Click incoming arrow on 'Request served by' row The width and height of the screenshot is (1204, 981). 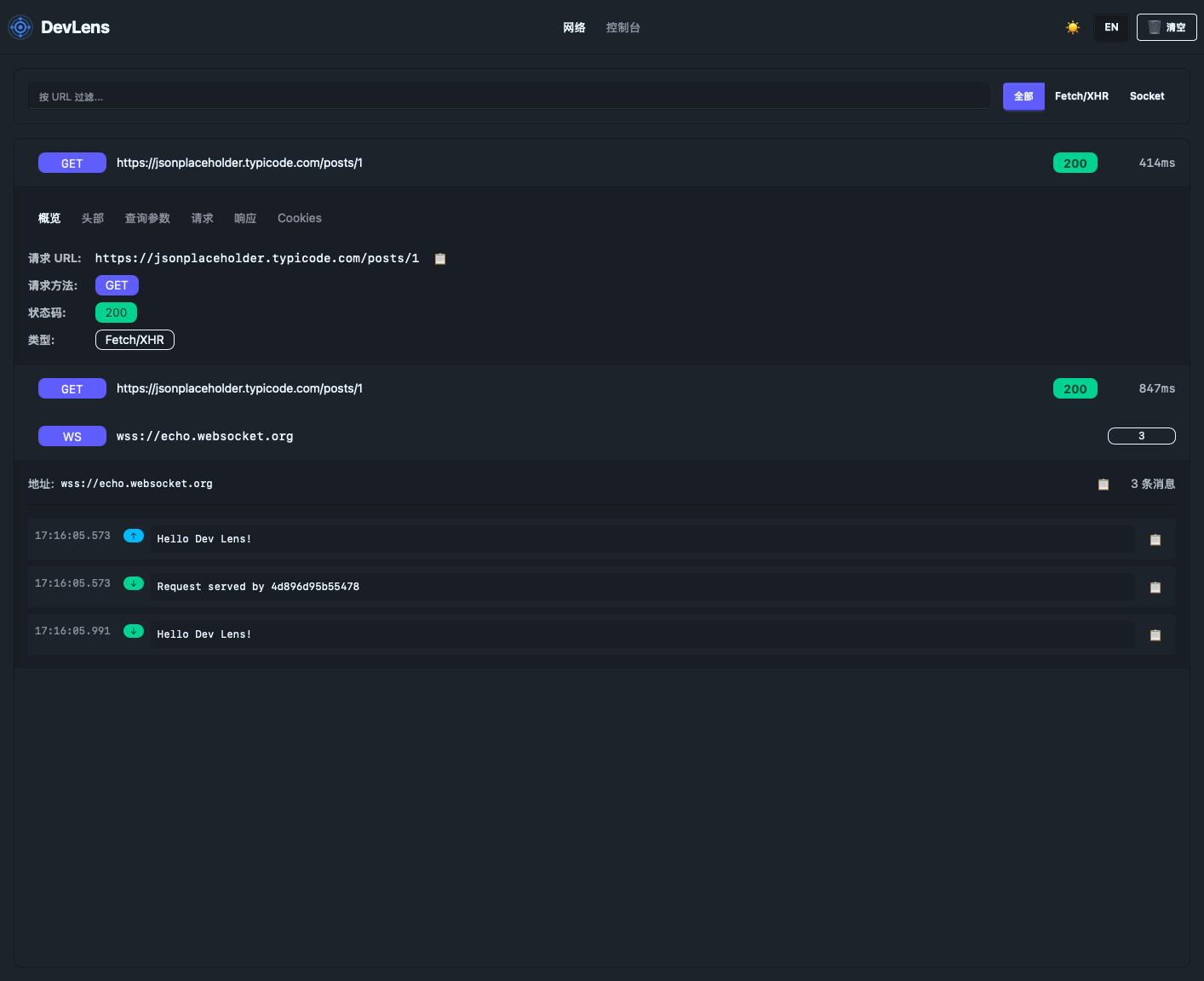point(134,583)
